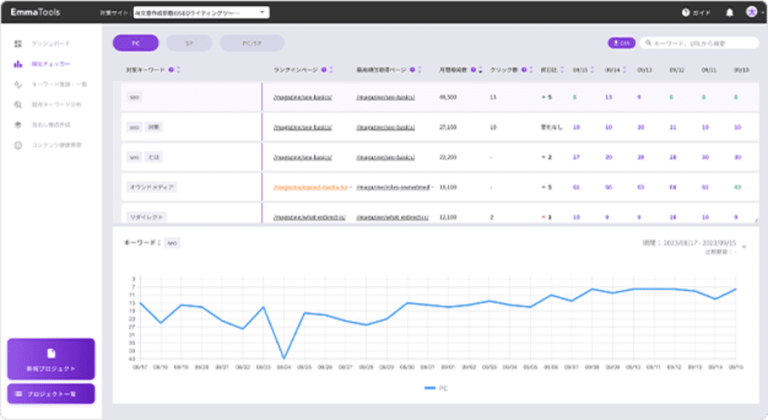Image resolution: width=768 pixels, height=420 pixels.
Task: Sort by monthly search volume column arrows
Action: pos(481,70)
